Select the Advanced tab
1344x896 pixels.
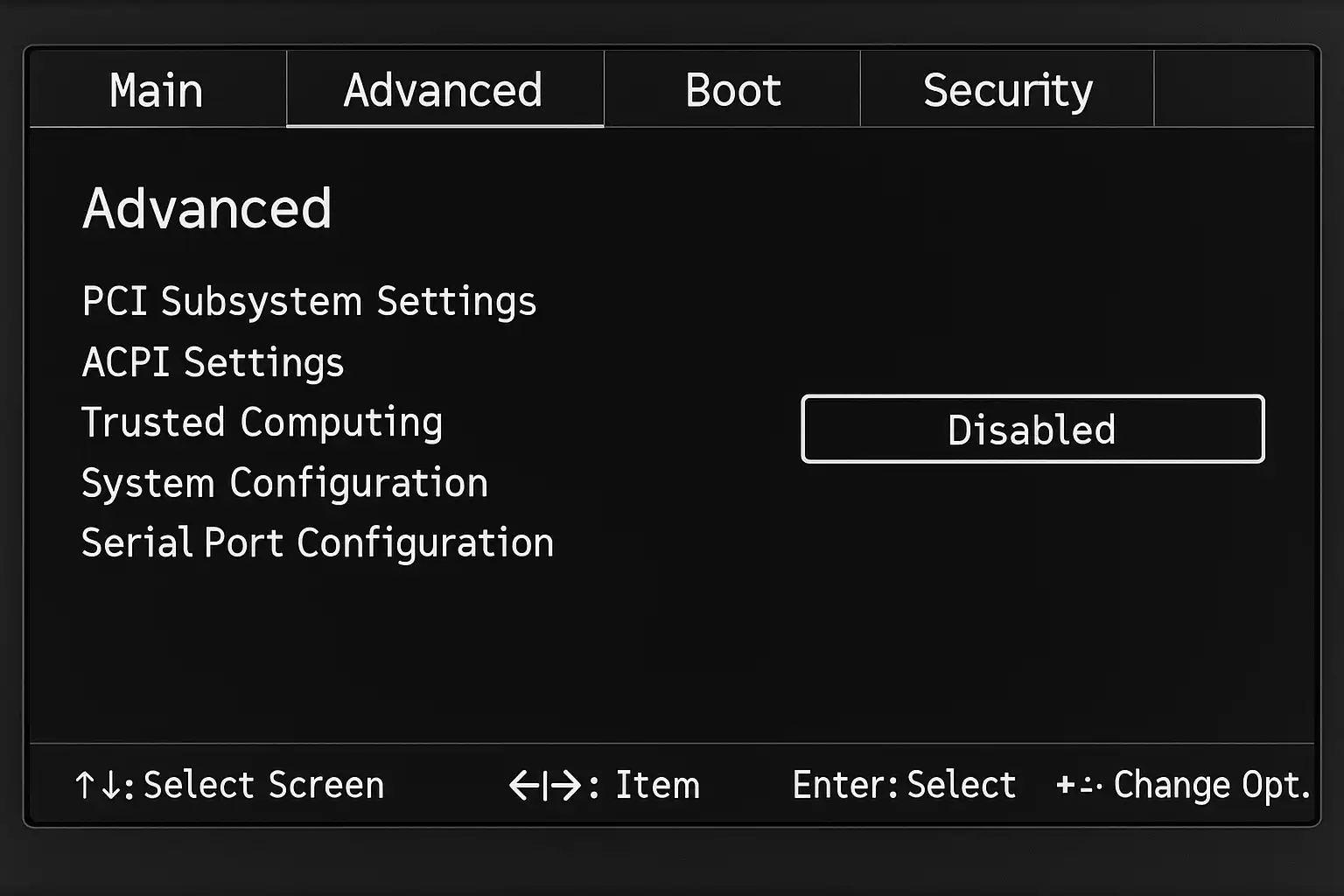coord(444,90)
